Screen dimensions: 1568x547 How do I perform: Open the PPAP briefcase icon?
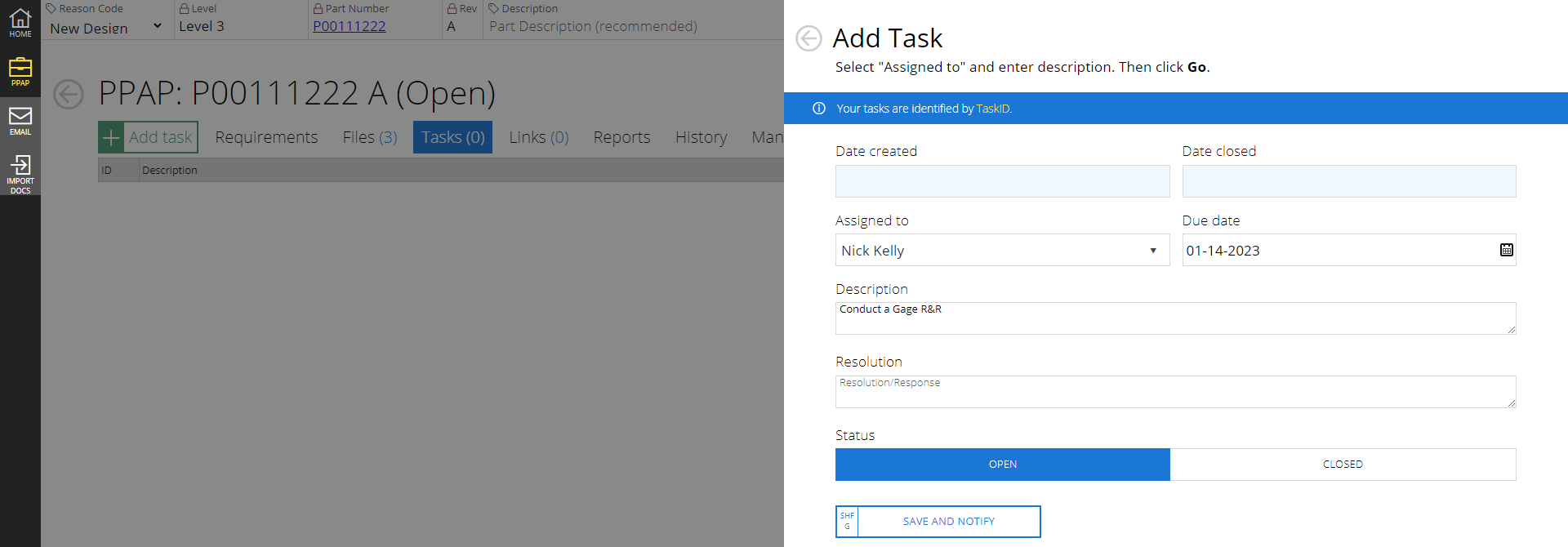point(20,72)
